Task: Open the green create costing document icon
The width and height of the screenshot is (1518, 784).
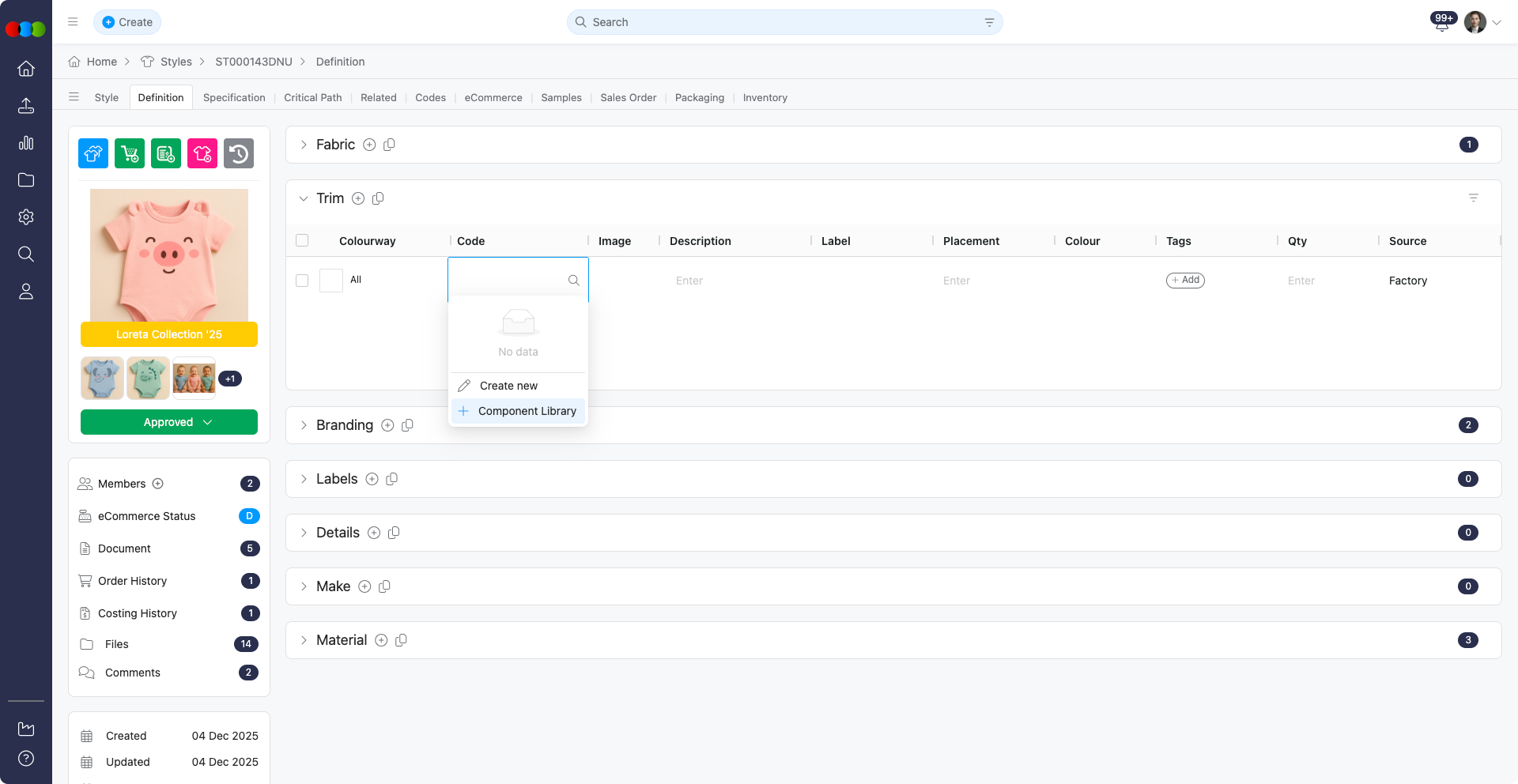Action: coord(165,153)
